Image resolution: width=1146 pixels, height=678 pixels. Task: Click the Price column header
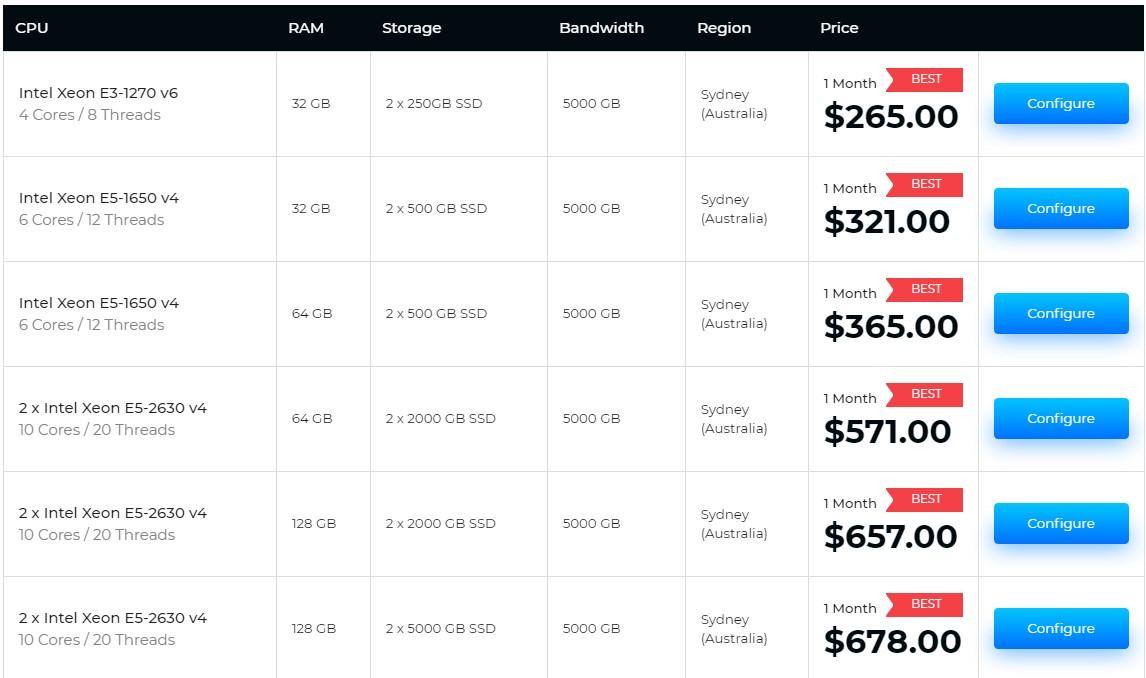pyautogui.click(x=839, y=28)
